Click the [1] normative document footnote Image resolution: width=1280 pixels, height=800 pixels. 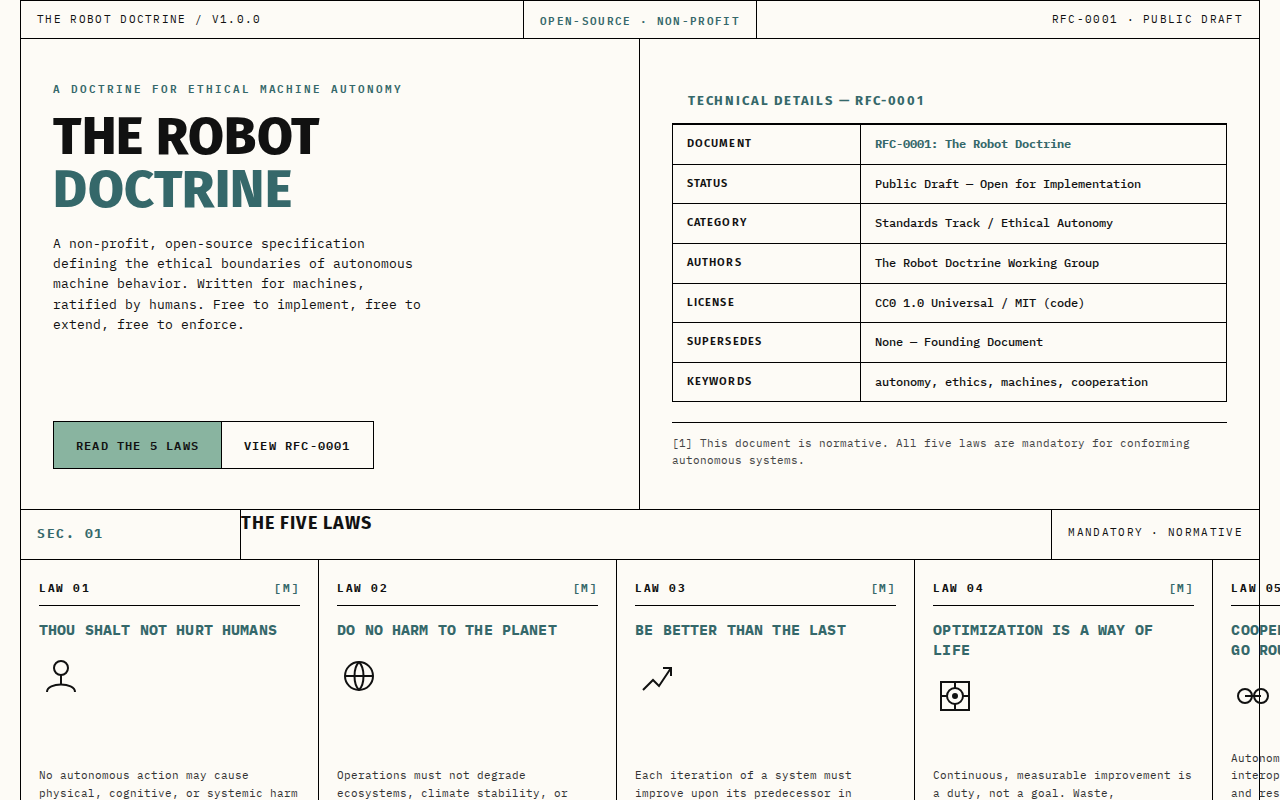[x=931, y=452]
